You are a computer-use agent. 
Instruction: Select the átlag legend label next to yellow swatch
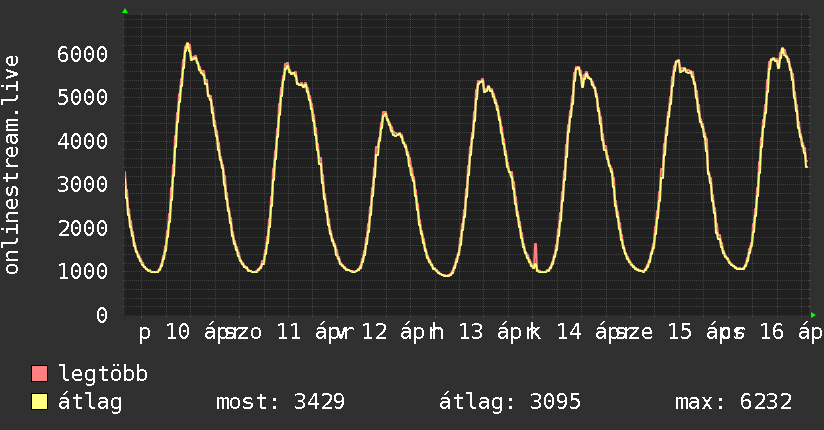[x=91, y=402]
